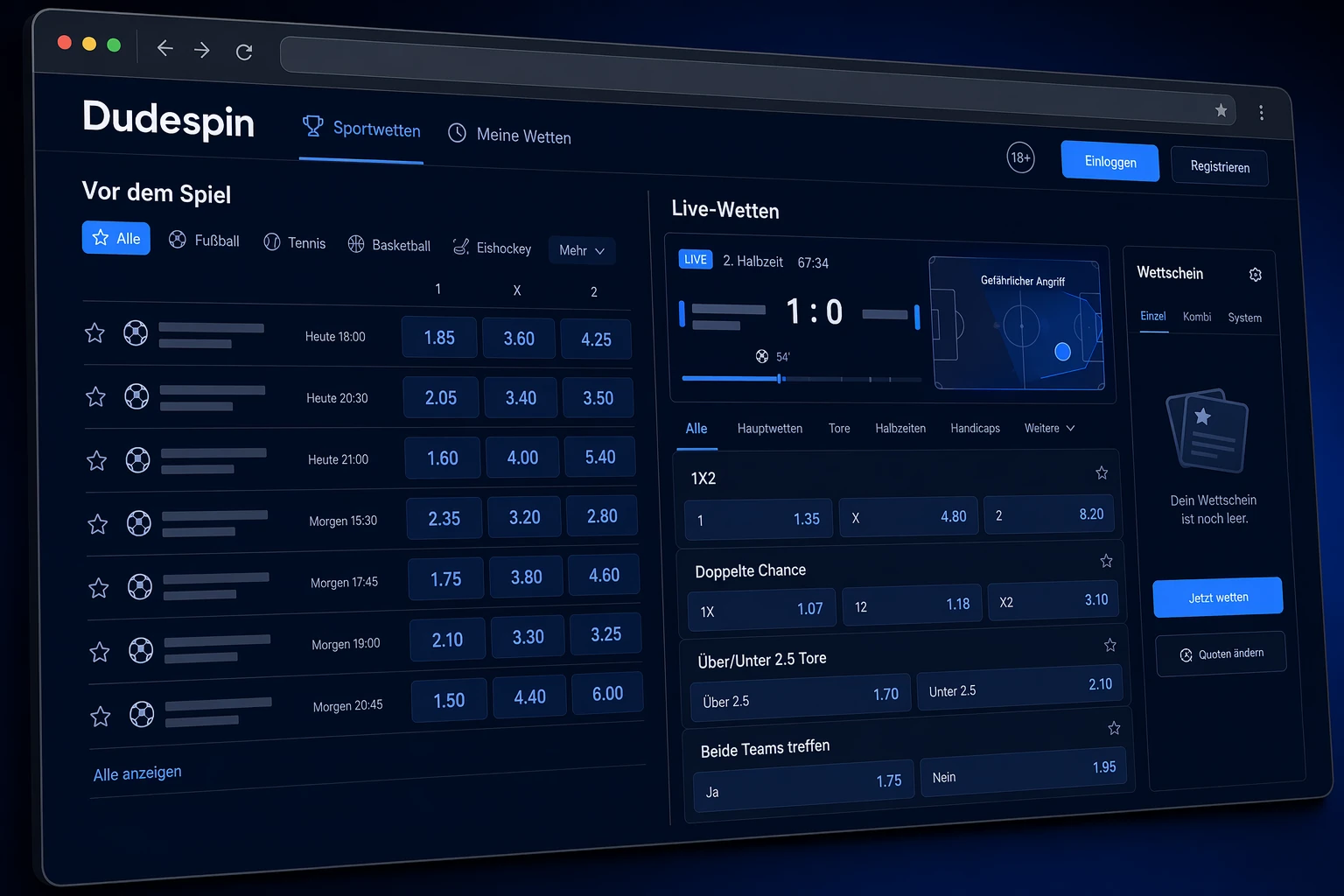The image size is (1344, 896).
Task: Select the System bet slip tab
Action: pyautogui.click(x=1244, y=318)
